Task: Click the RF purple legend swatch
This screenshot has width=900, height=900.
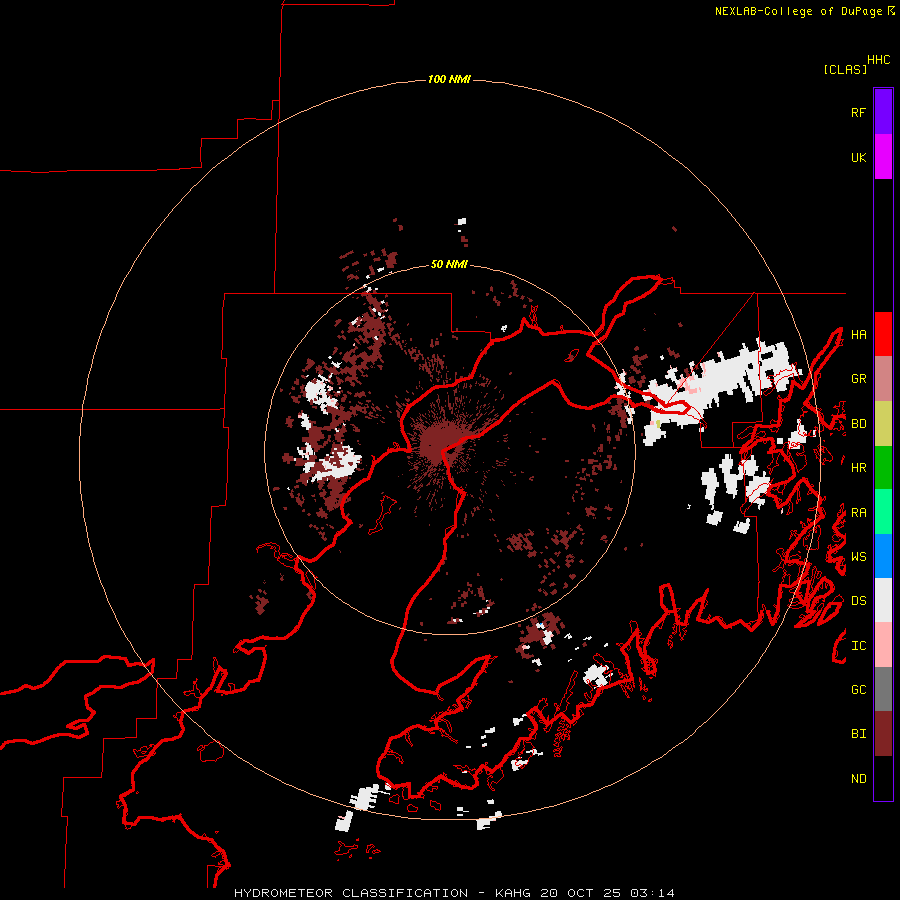Action: tap(883, 112)
